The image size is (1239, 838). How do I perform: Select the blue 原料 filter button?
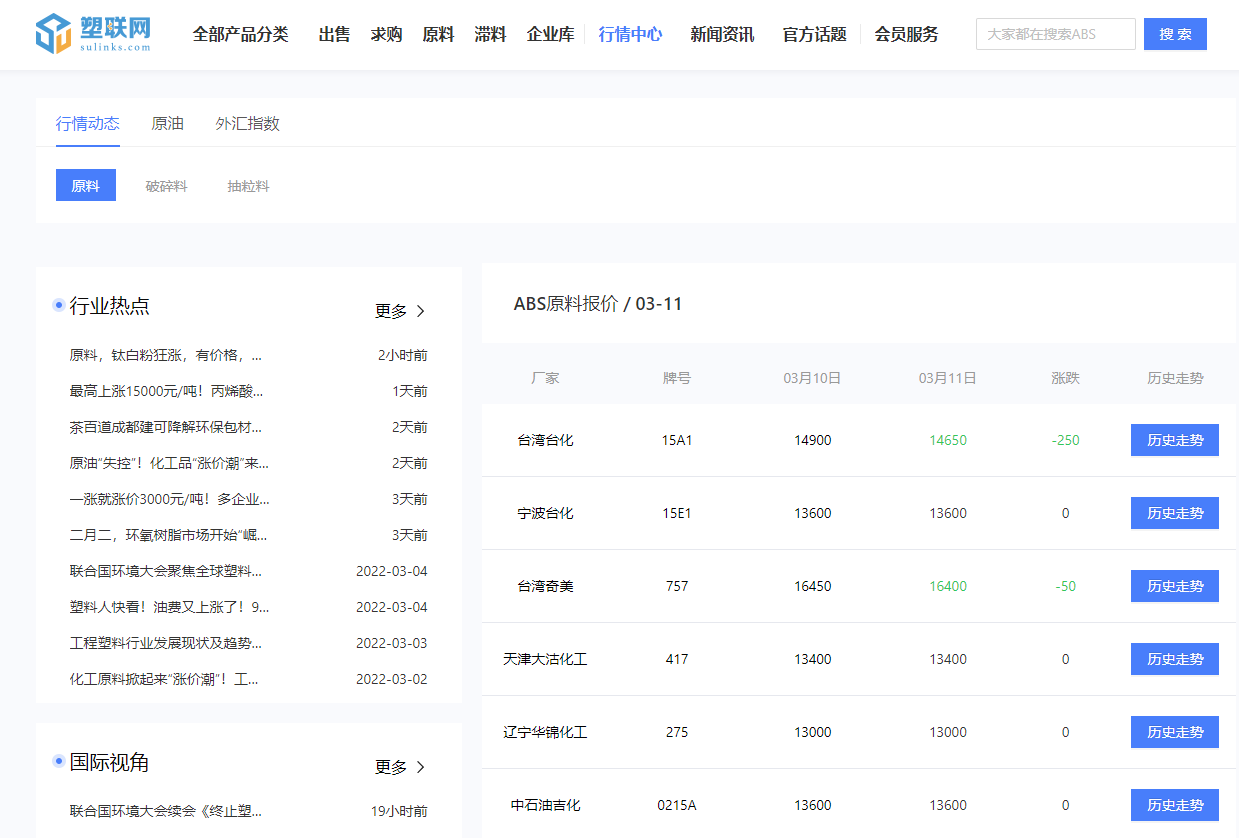(x=86, y=185)
